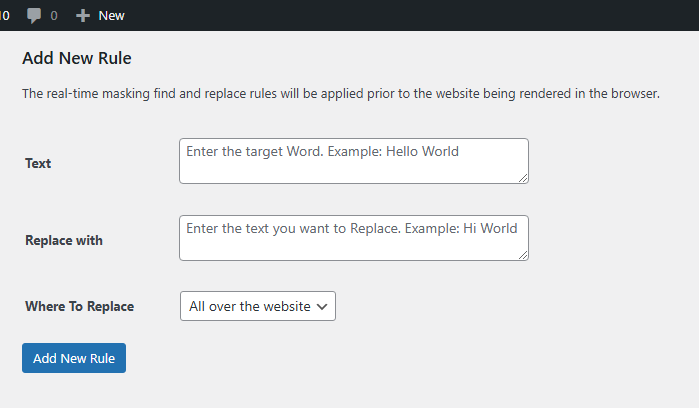Click the comments speech bubble icon
This screenshot has width=699, height=408.
pos(34,16)
